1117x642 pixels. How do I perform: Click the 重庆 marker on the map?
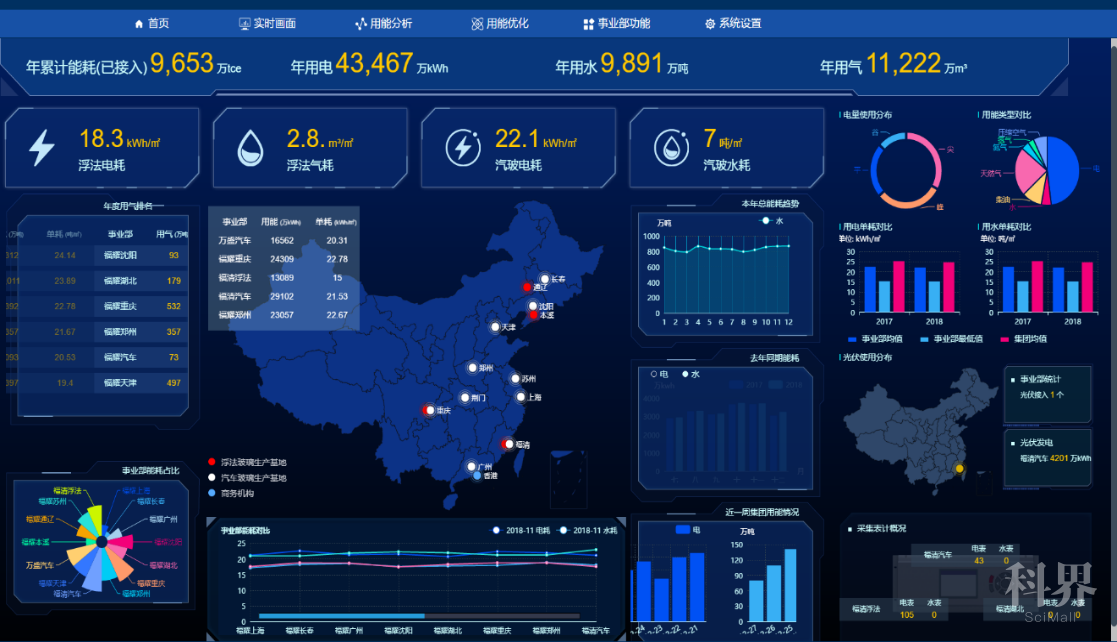pyautogui.click(x=428, y=410)
